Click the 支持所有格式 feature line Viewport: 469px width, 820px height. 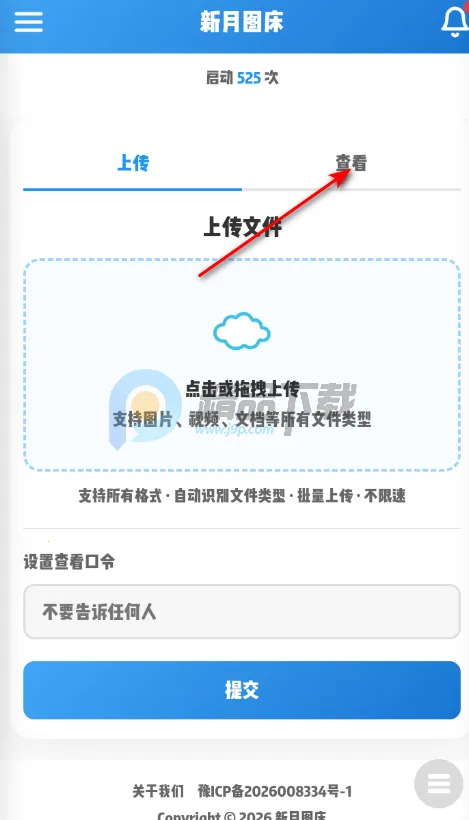(242, 495)
